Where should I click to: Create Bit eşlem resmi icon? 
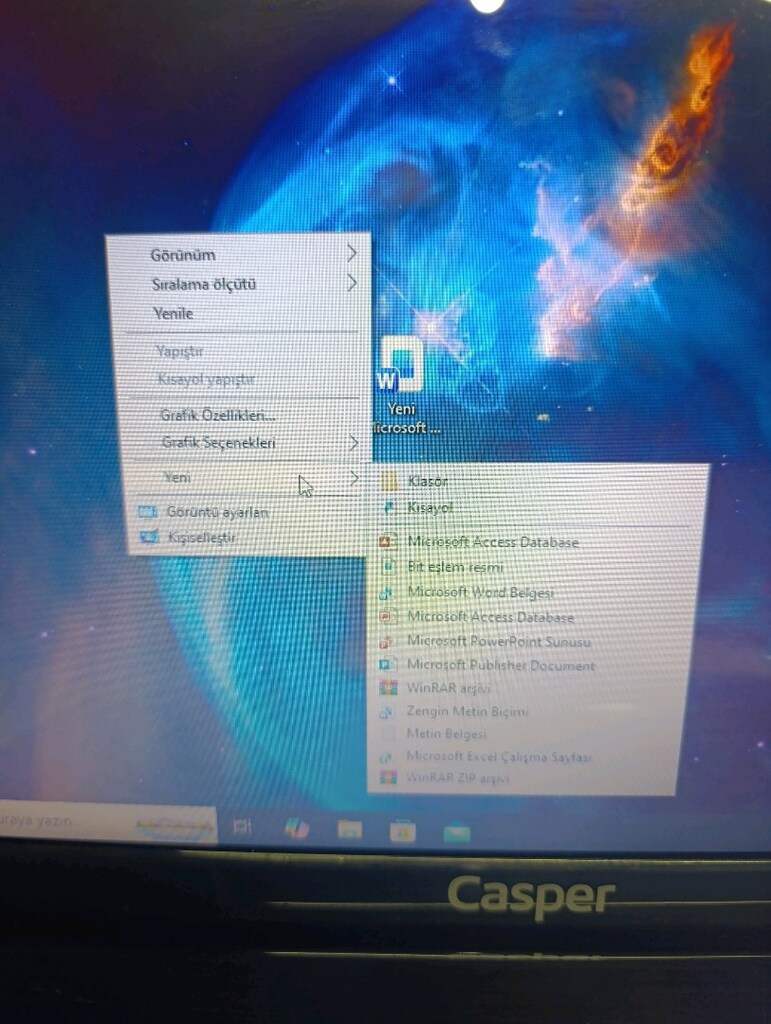388,566
